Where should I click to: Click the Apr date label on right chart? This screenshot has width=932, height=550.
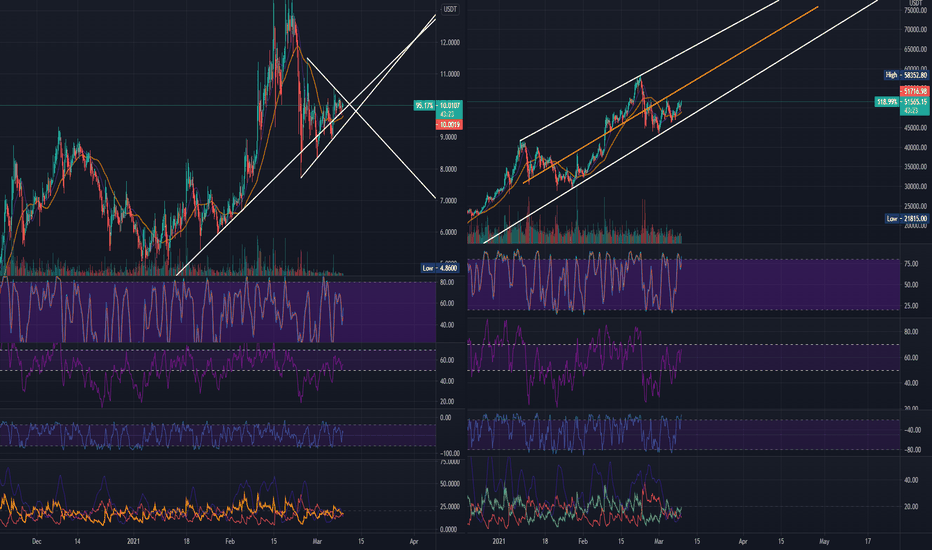coord(743,542)
